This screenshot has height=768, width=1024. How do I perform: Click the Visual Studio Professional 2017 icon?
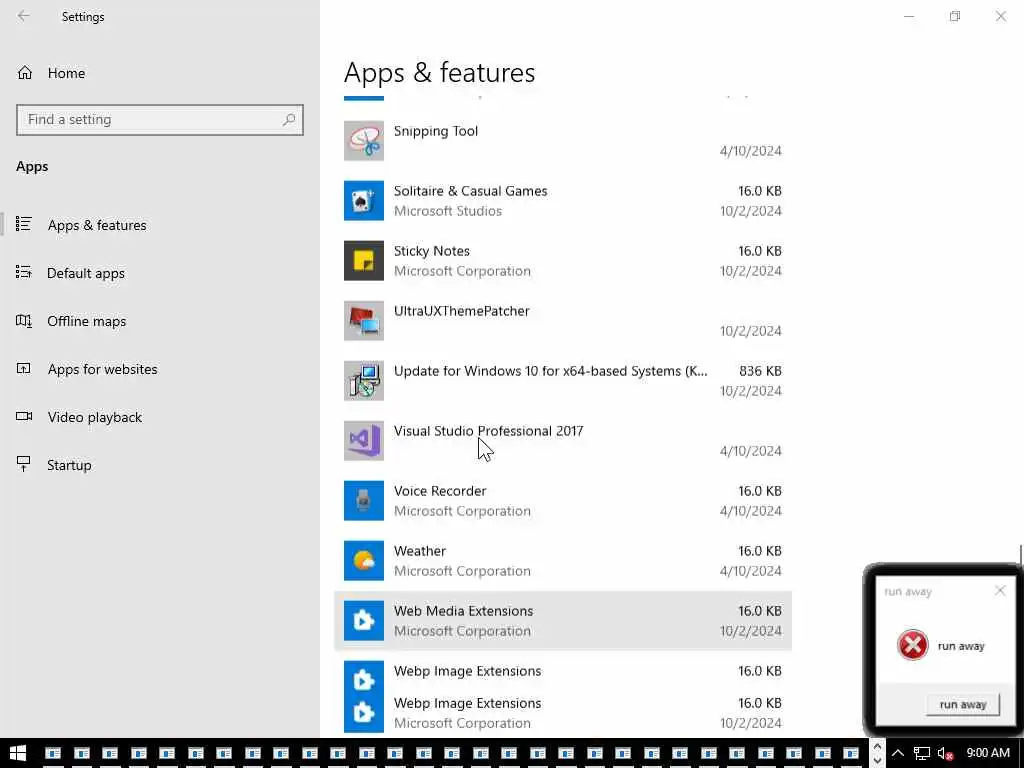(x=364, y=441)
